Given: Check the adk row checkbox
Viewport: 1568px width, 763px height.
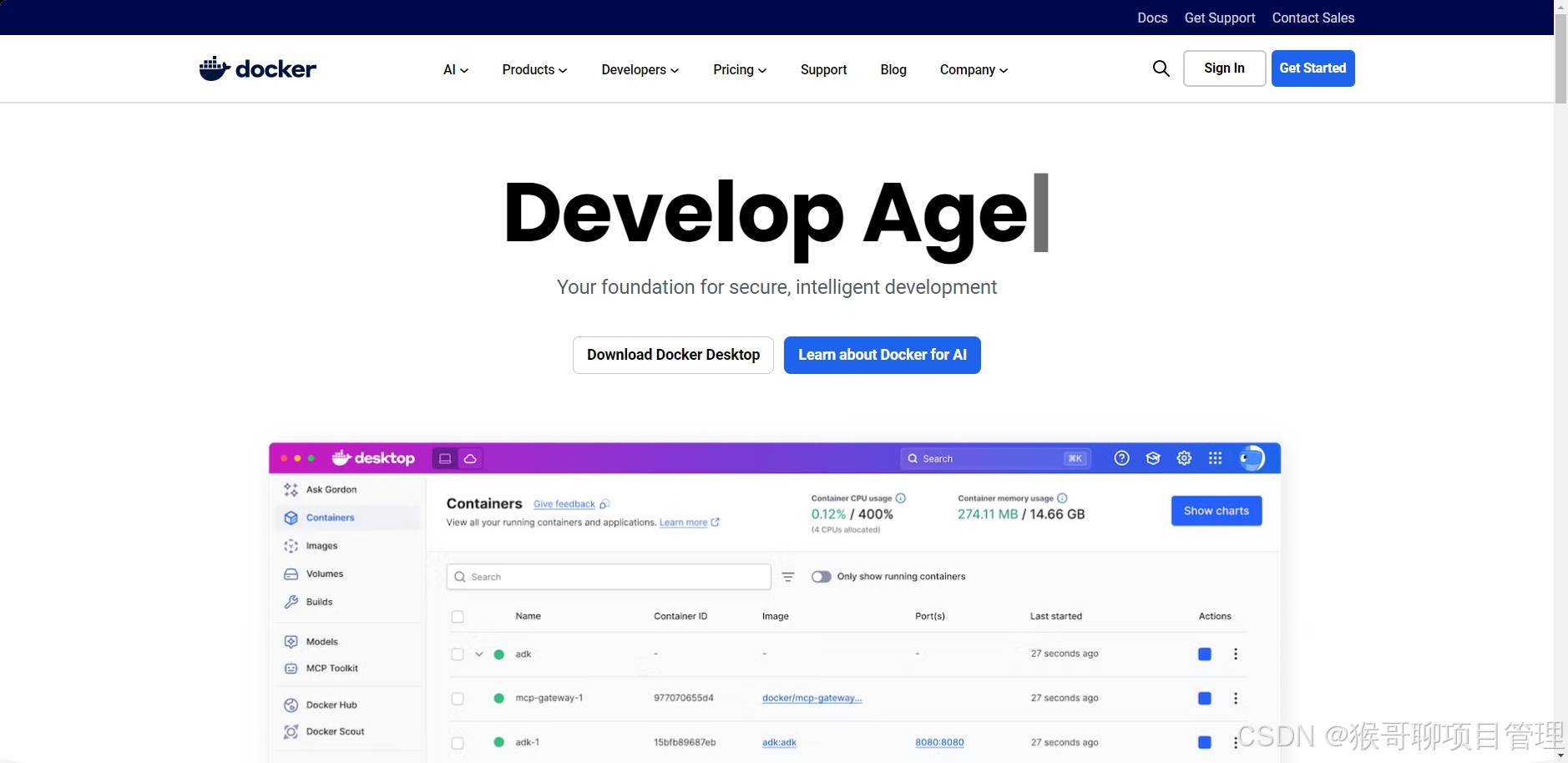Looking at the screenshot, I should (458, 654).
